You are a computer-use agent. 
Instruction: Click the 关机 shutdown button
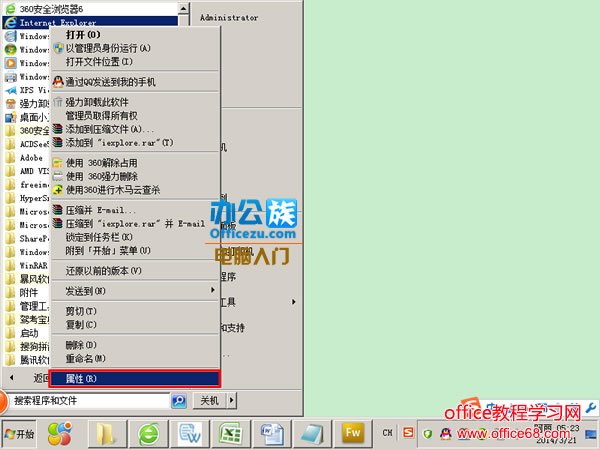point(210,401)
